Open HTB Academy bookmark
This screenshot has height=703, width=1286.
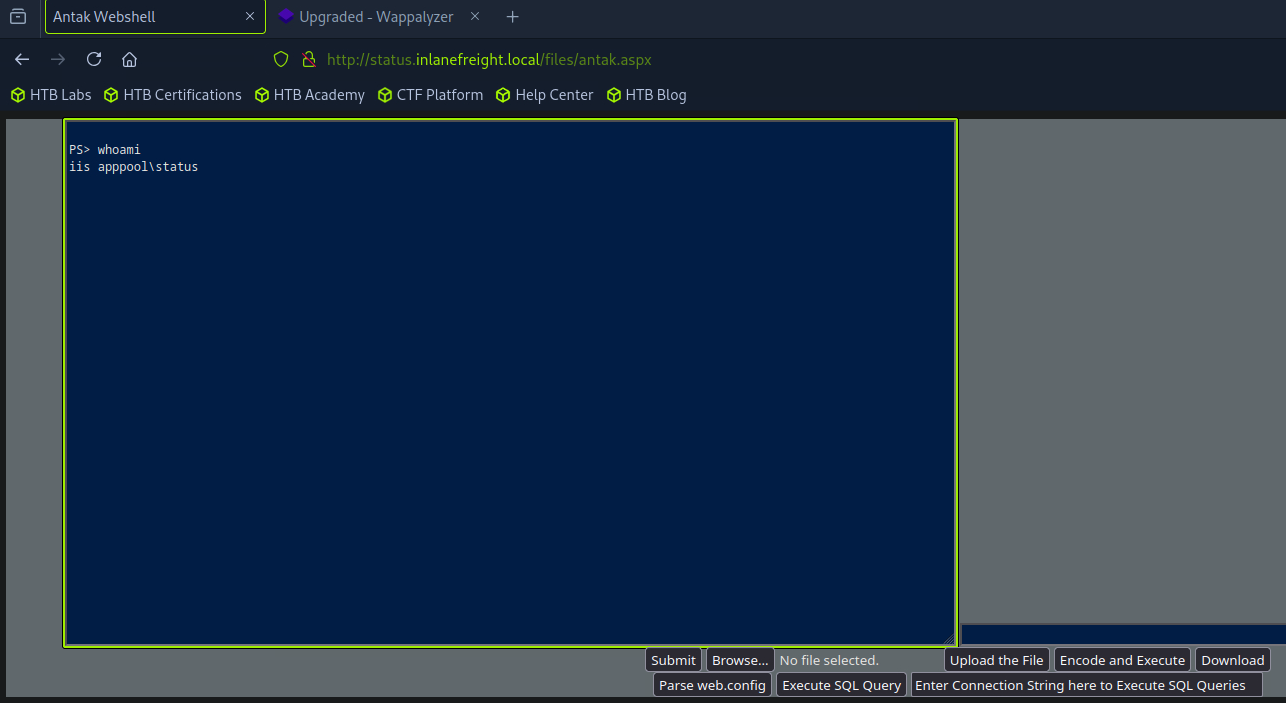click(x=310, y=95)
